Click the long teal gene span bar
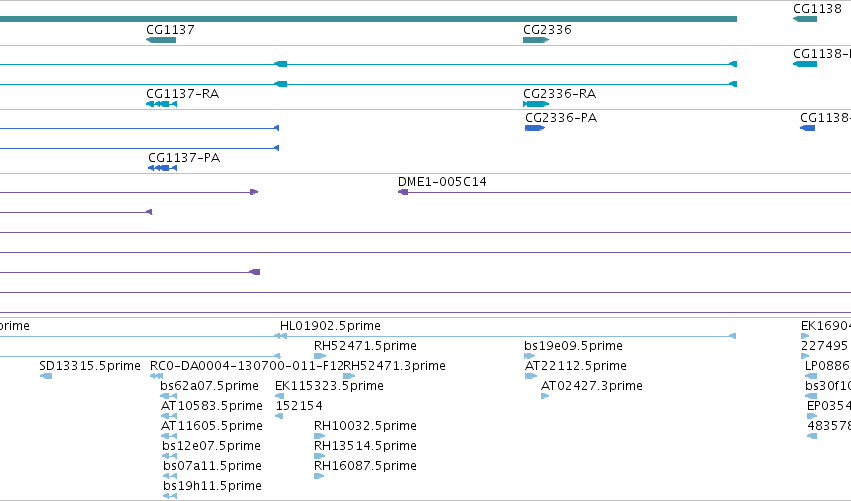This screenshot has height=501, width=851. tap(369, 19)
